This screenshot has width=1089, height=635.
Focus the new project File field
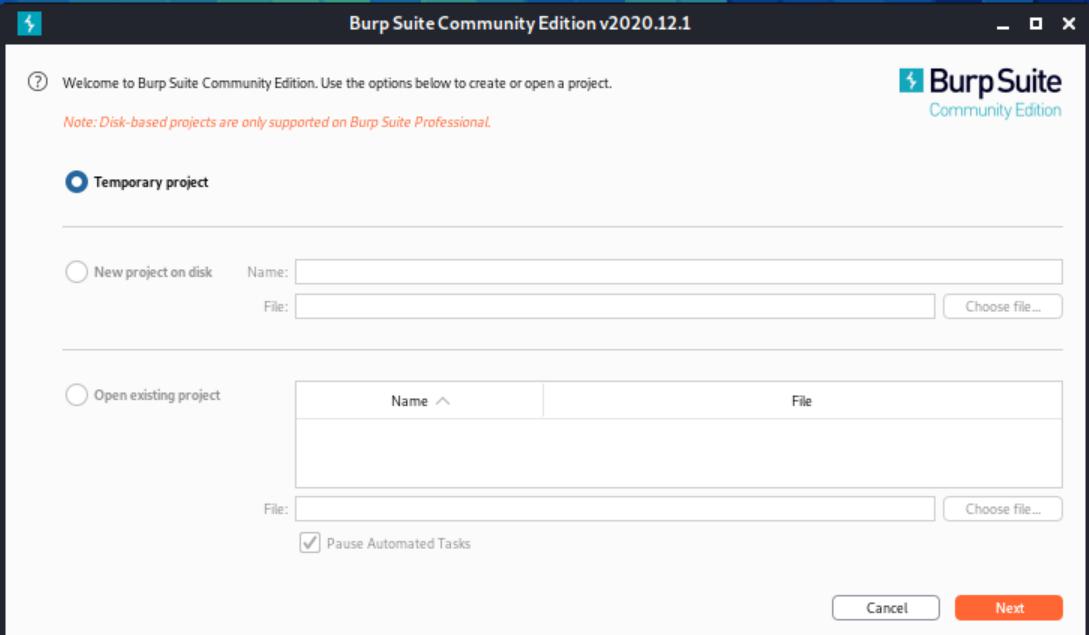(614, 307)
